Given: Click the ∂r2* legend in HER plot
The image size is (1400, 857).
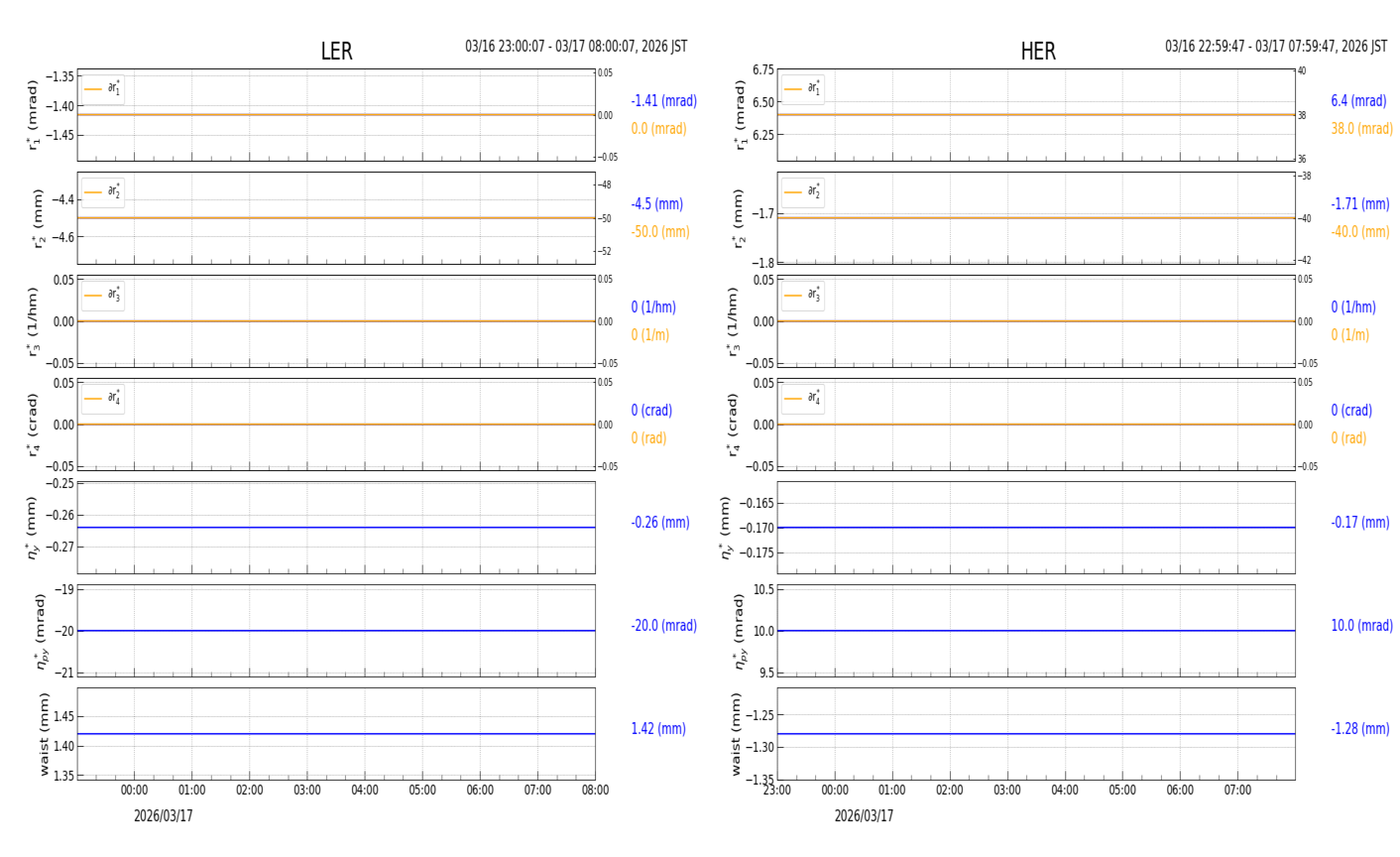Looking at the screenshot, I should (x=803, y=192).
